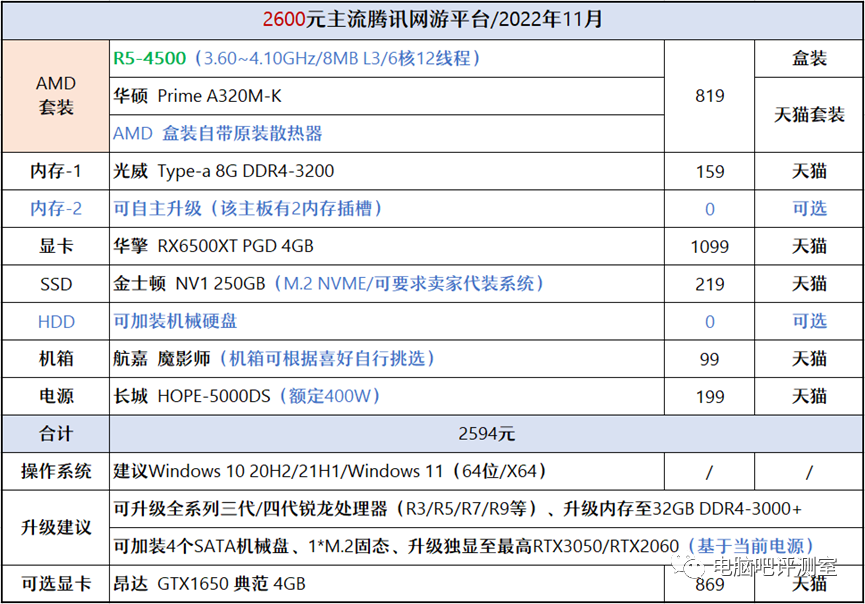Click the title '2600元主流腾讯网游平台/2022年11月'
Screen dimensions: 865x604
[x=432, y=20]
